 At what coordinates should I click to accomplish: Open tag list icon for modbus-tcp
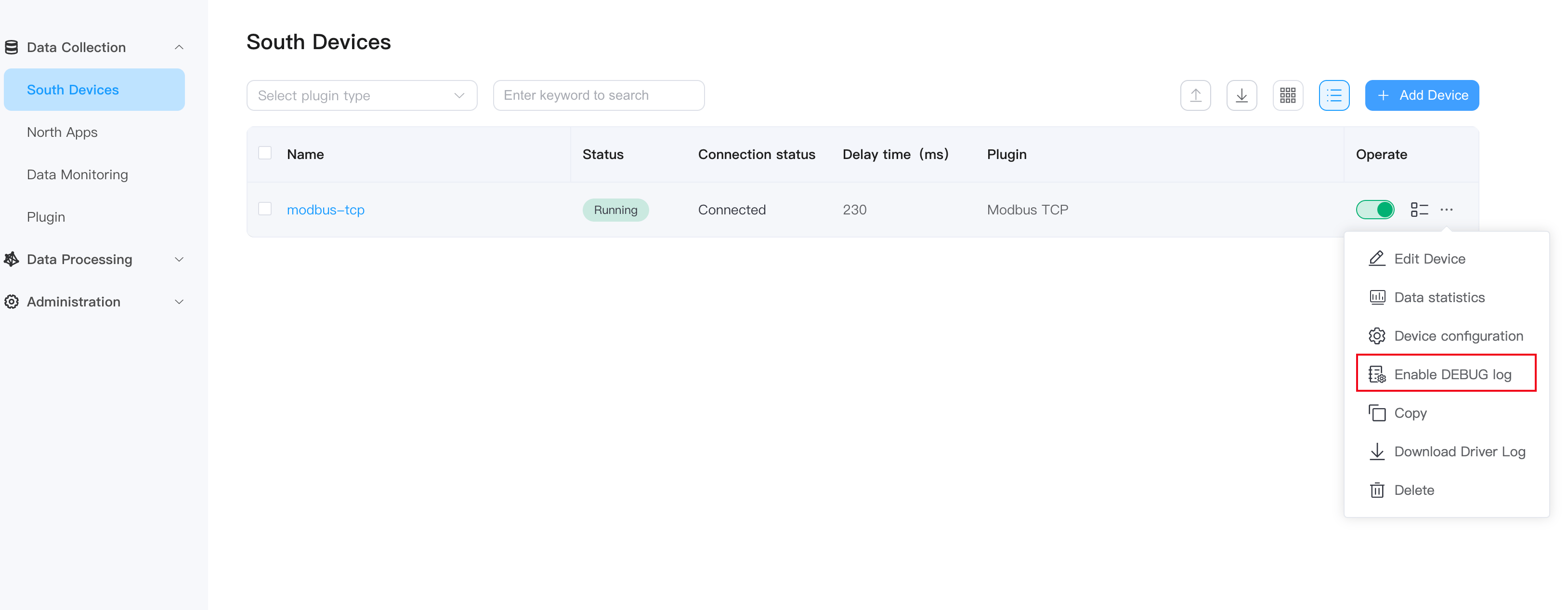coord(1419,210)
